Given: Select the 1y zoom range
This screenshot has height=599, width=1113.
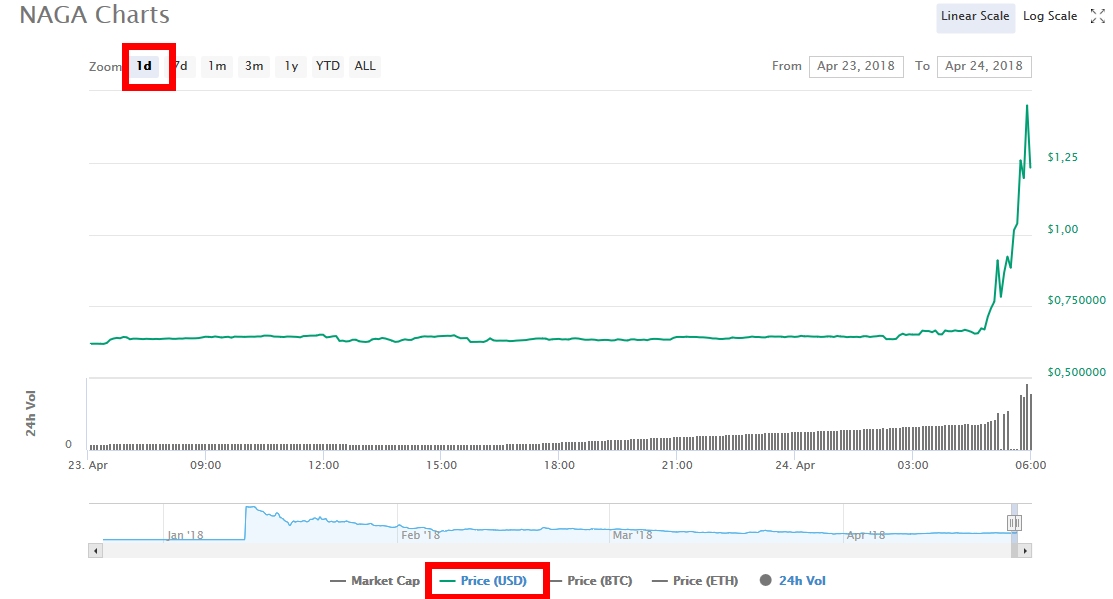Looking at the screenshot, I should 291,66.
